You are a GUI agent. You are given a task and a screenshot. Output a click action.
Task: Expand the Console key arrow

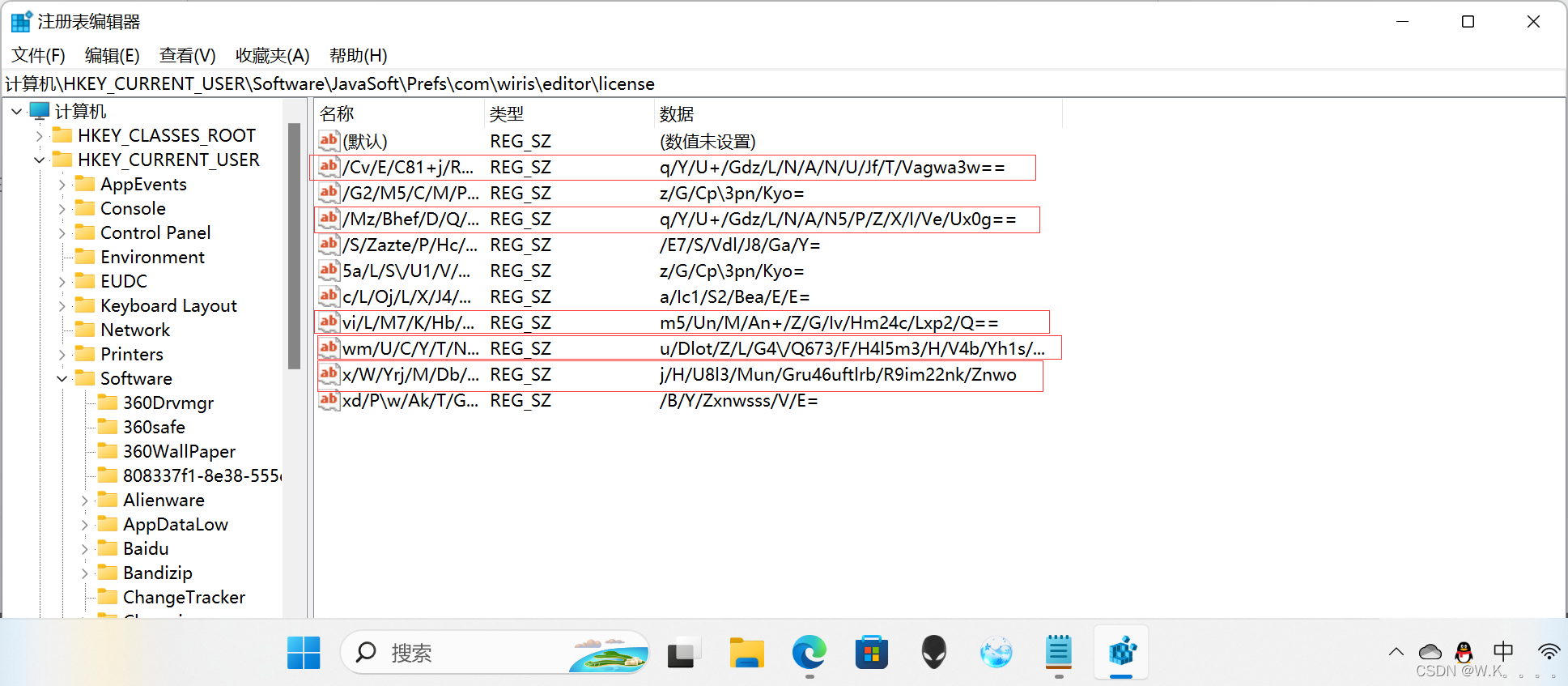click(x=62, y=208)
